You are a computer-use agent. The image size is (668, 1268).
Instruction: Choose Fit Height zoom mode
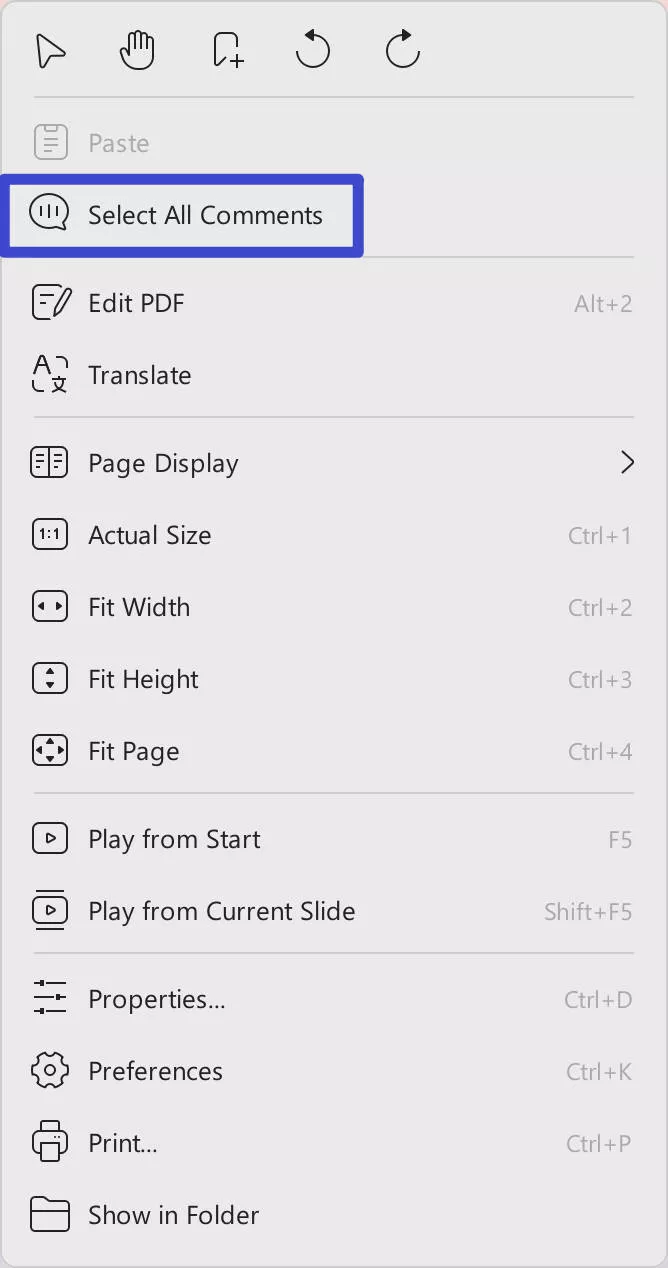[x=143, y=679]
